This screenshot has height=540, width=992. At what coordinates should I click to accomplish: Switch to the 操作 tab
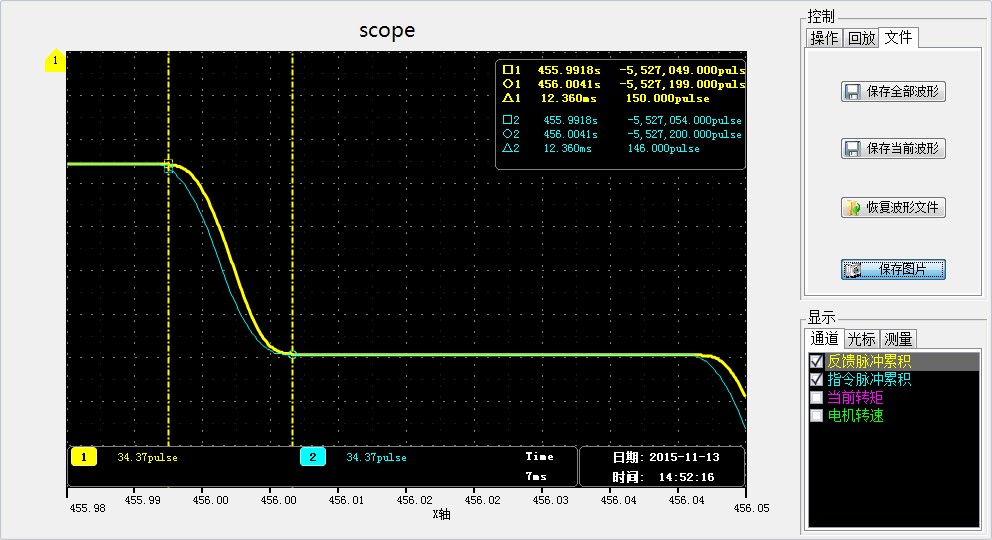click(824, 38)
